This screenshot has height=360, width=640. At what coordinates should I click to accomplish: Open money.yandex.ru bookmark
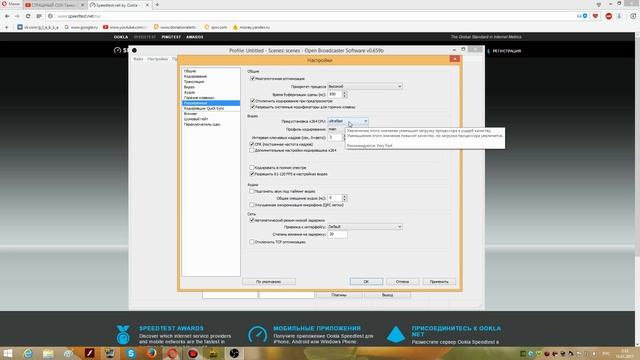(x=251, y=27)
